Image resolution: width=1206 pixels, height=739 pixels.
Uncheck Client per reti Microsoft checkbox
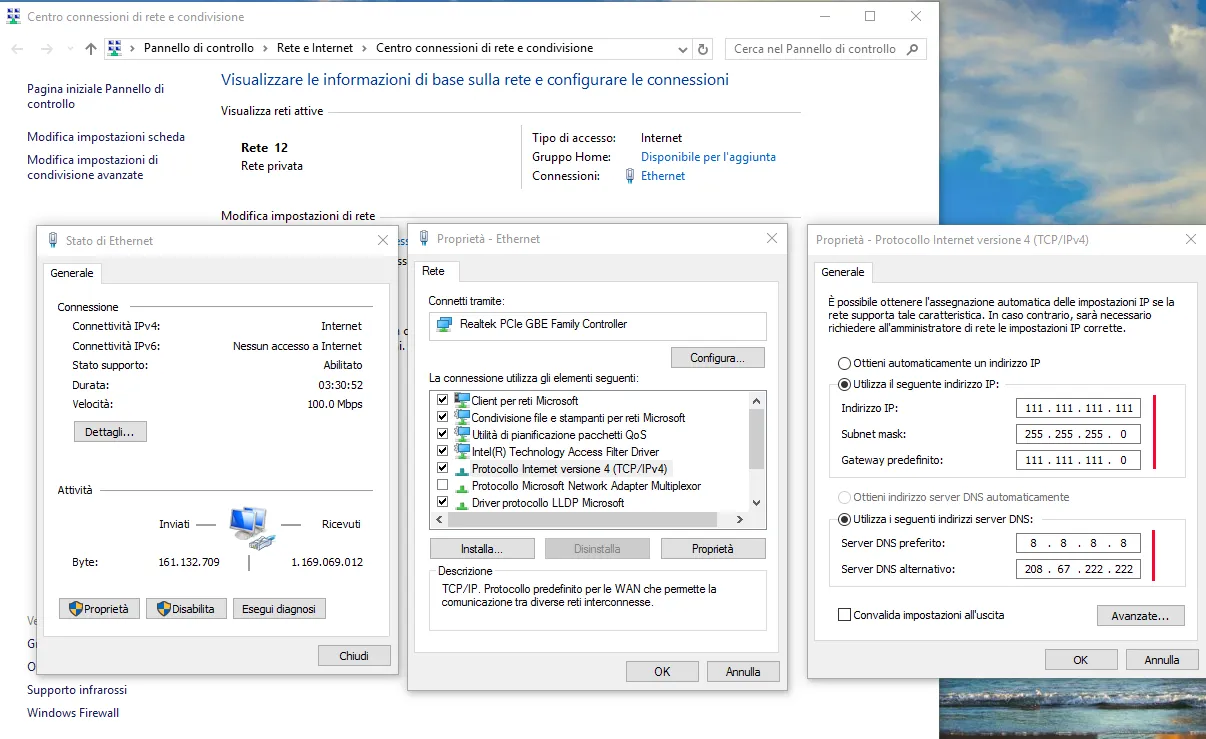pyautogui.click(x=443, y=400)
